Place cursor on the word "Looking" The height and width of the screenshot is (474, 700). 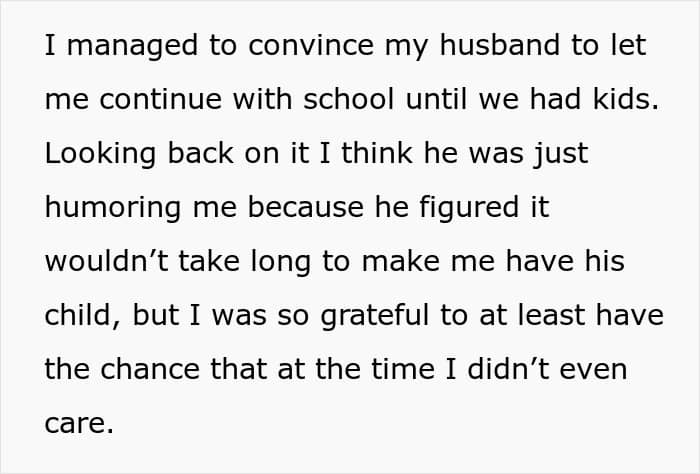tap(99, 155)
